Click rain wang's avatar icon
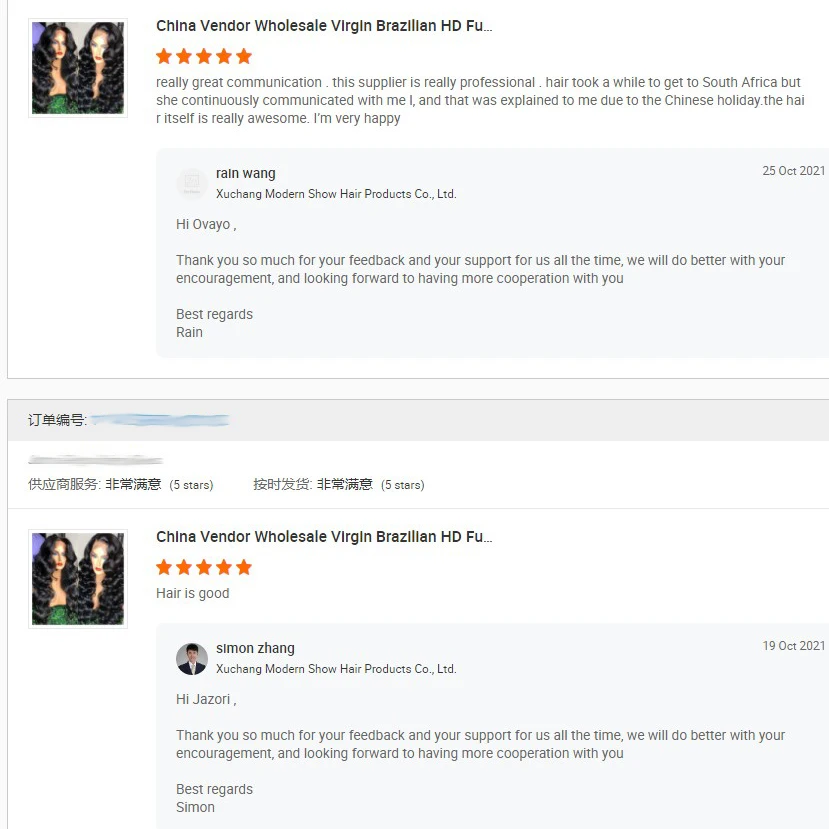 [191, 183]
